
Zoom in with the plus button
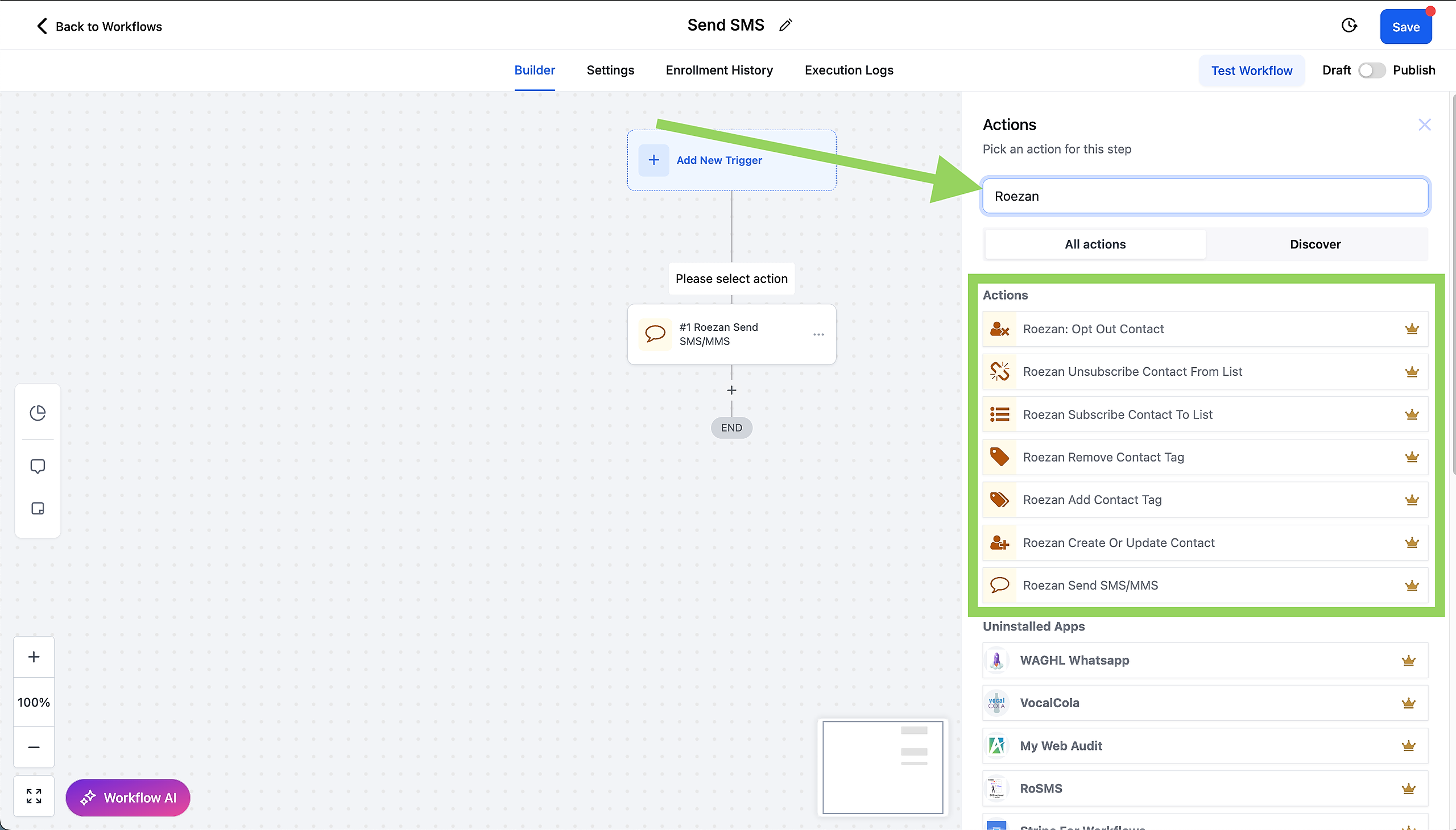pos(34,657)
